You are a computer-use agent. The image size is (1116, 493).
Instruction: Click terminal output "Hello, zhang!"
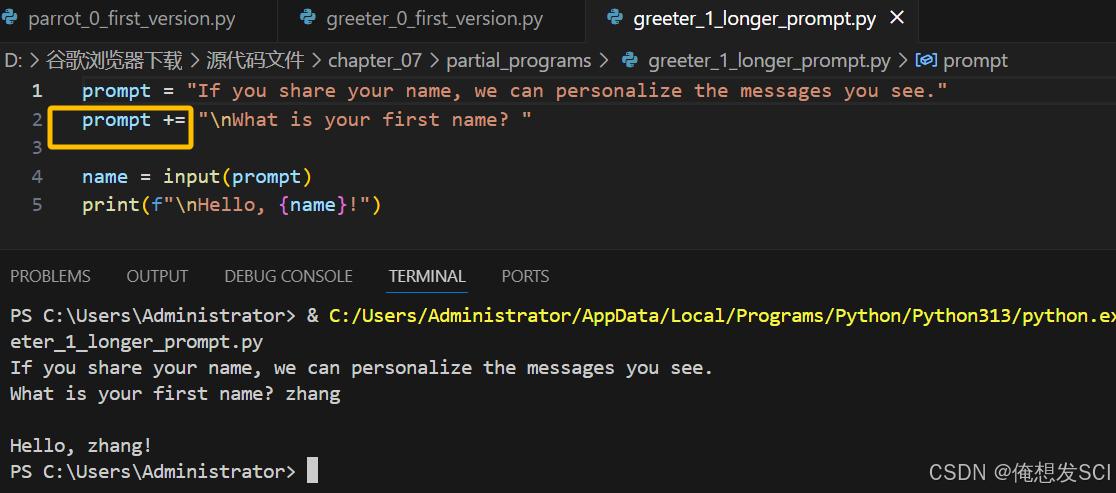click(81, 446)
